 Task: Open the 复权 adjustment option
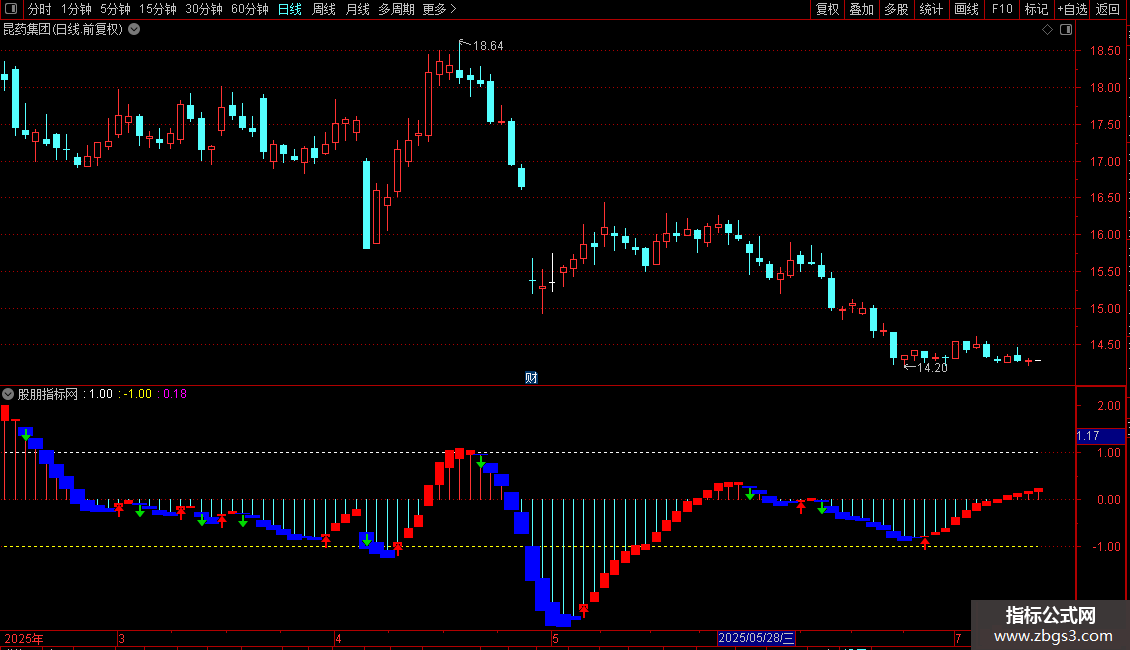tap(827, 9)
